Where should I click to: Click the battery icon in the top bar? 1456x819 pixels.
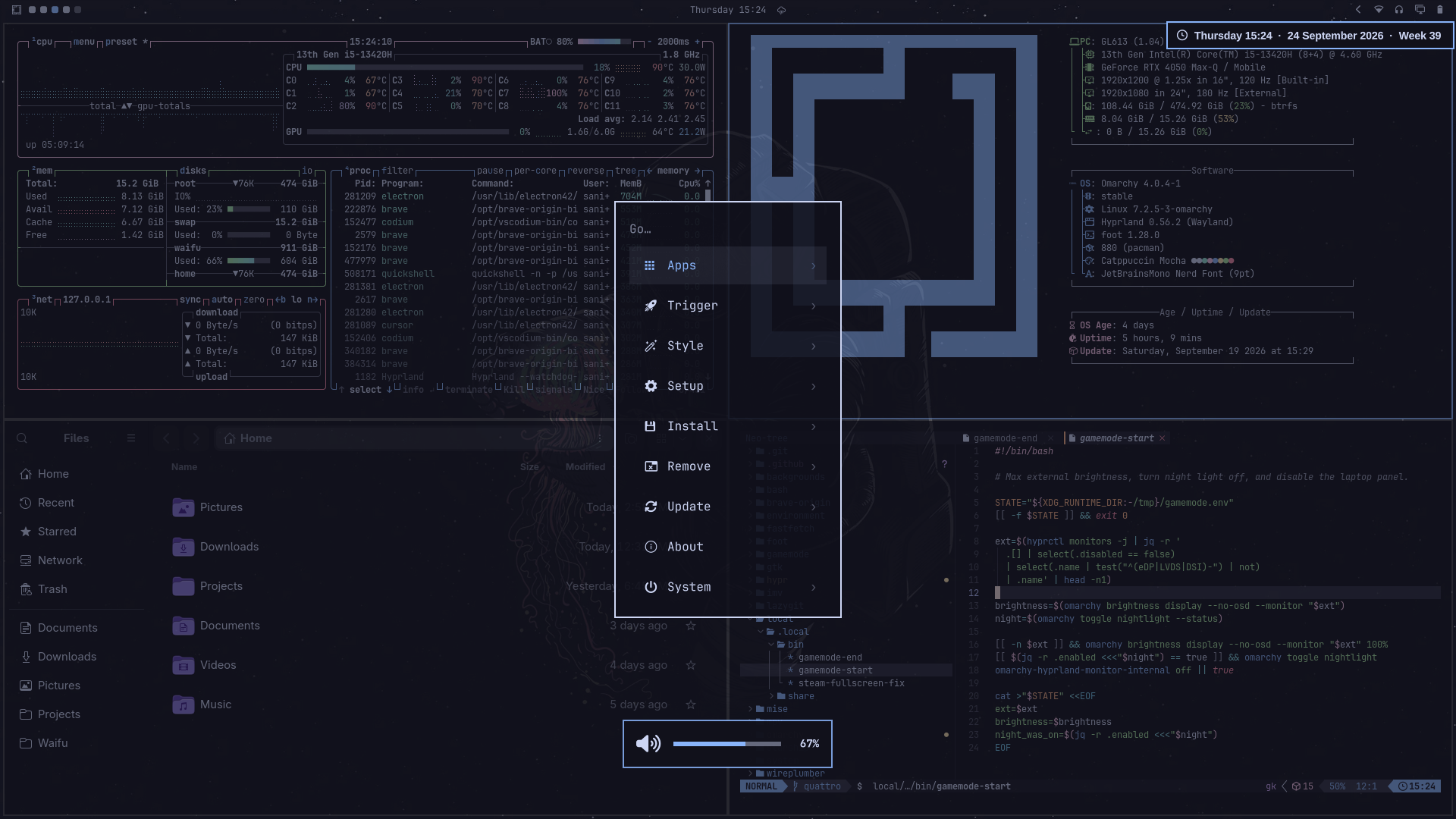click(x=1440, y=10)
